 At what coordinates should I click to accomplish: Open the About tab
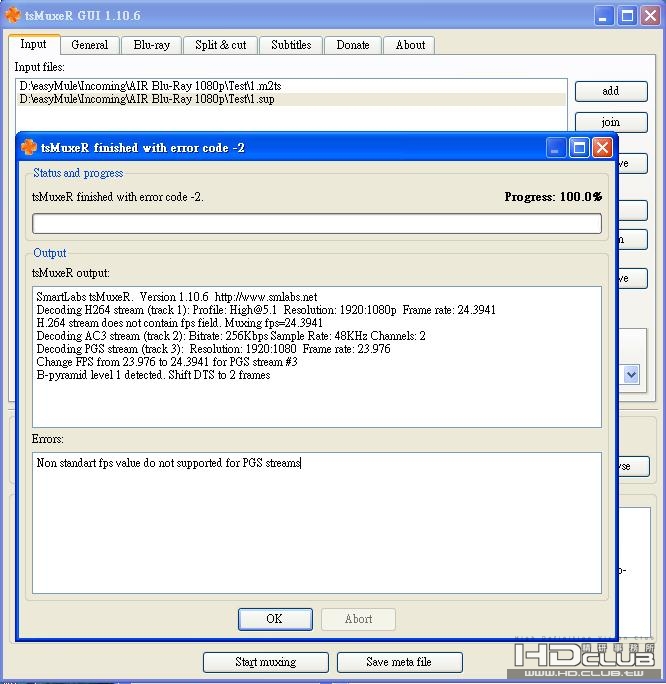click(x=410, y=45)
